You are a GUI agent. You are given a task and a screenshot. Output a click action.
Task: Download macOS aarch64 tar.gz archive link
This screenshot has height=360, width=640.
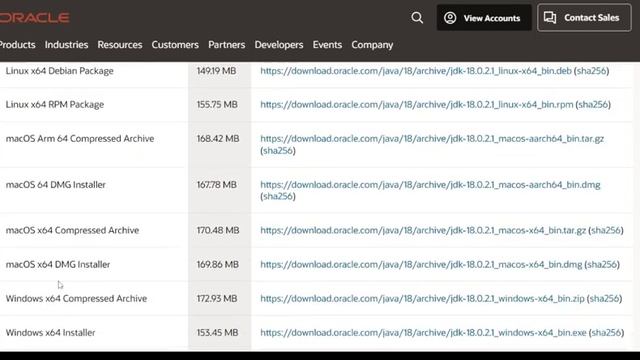pos(432,138)
